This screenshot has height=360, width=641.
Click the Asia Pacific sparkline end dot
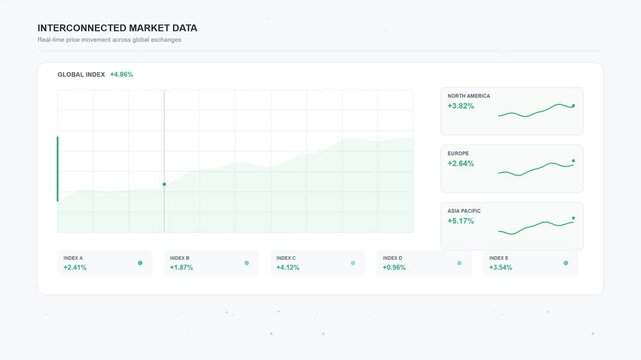(x=573, y=218)
